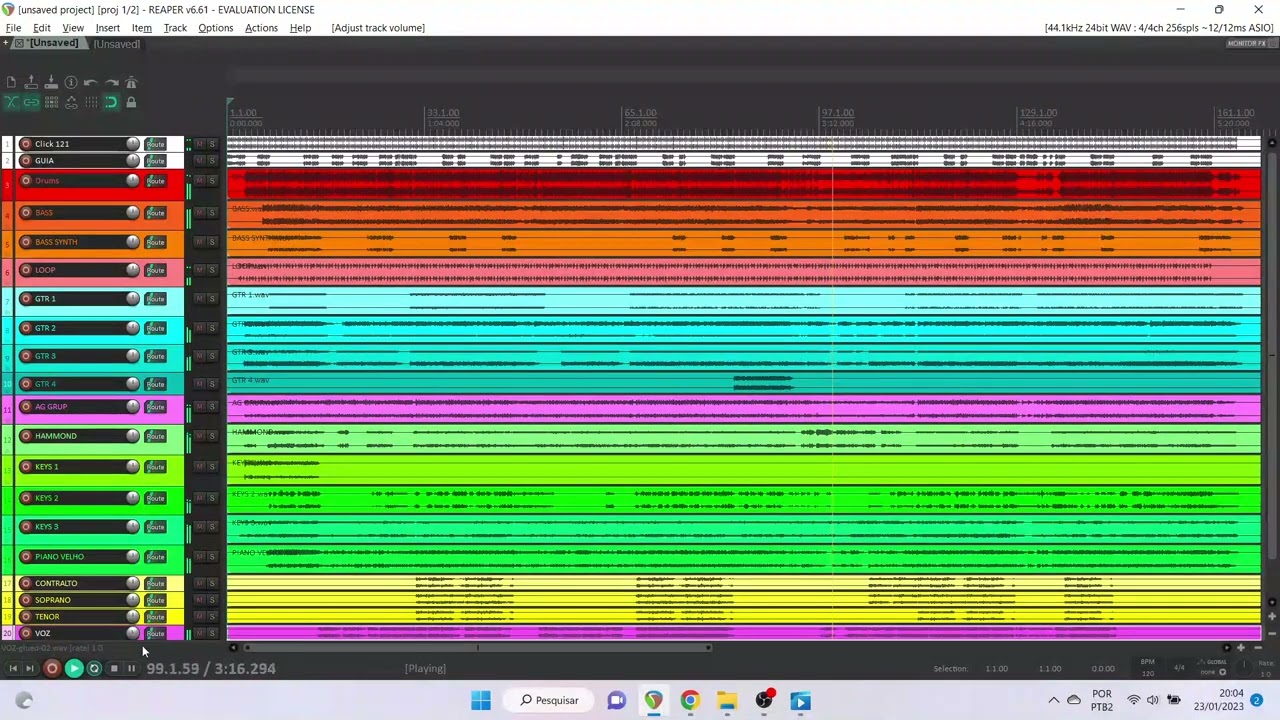Click SOPRANO track volume knob
The width and height of the screenshot is (1280, 720).
click(x=132, y=600)
